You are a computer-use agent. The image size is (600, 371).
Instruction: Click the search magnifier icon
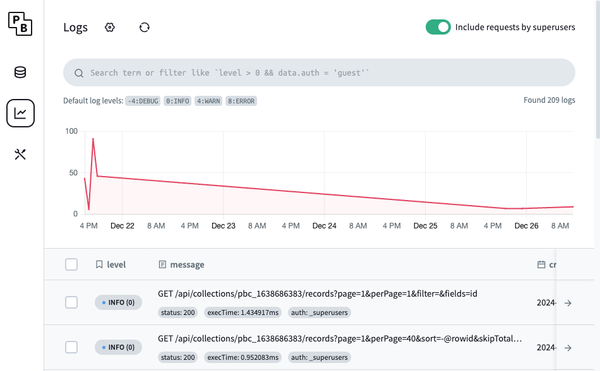pyautogui.click(x=79, y=73)
